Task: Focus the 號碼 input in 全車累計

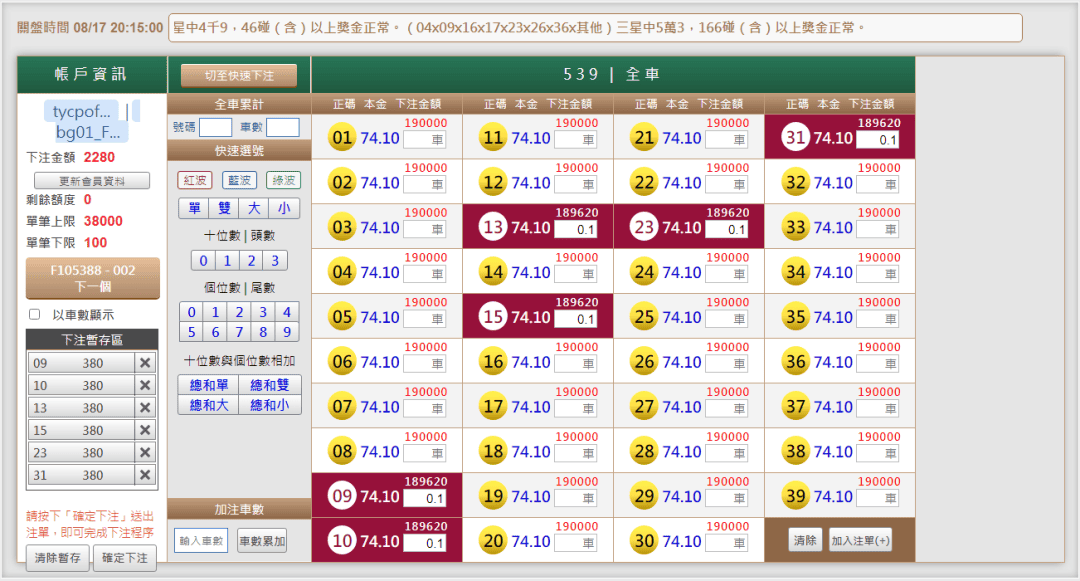Action: (215, 127)
